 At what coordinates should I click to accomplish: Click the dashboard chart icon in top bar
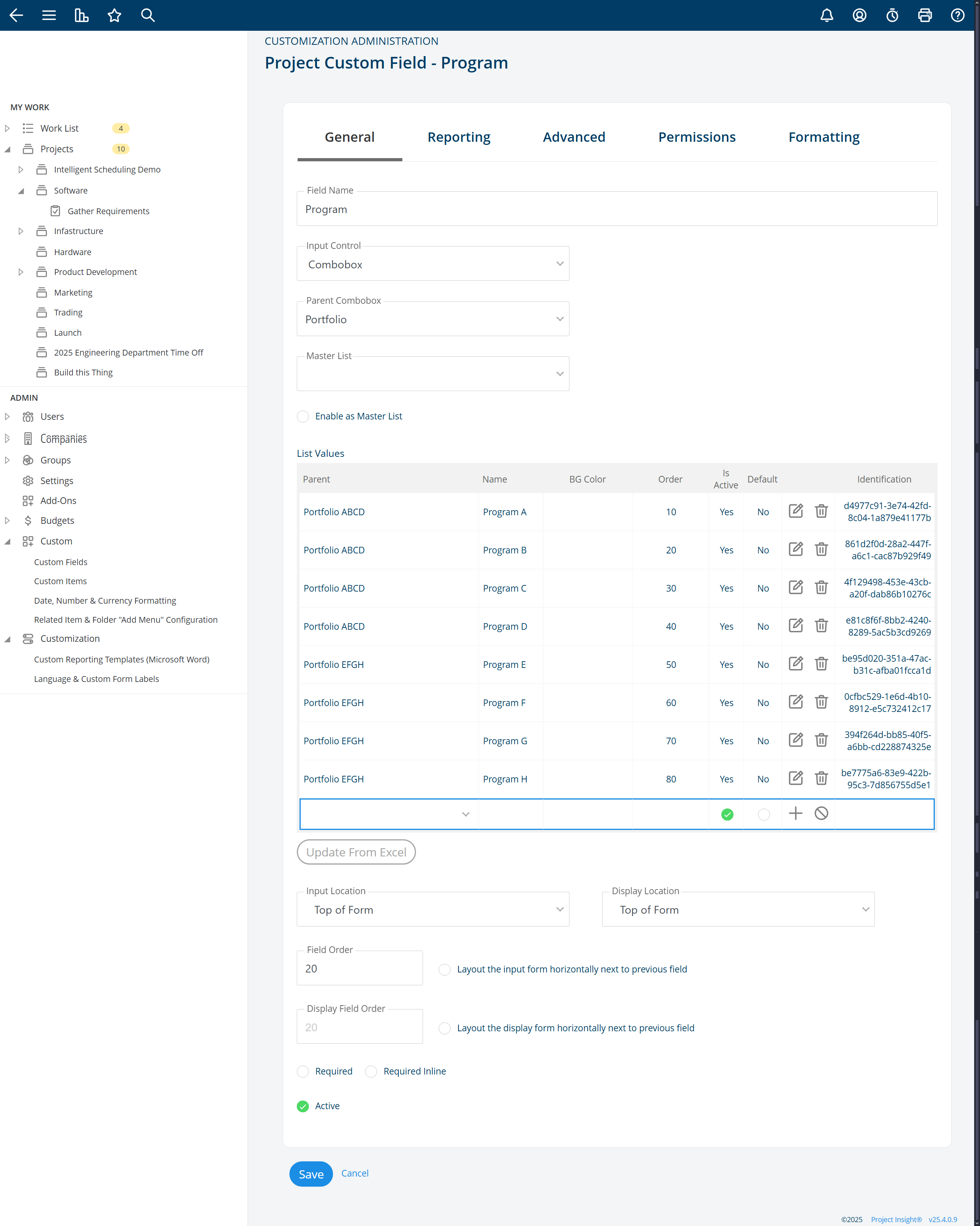click(81, 15)
